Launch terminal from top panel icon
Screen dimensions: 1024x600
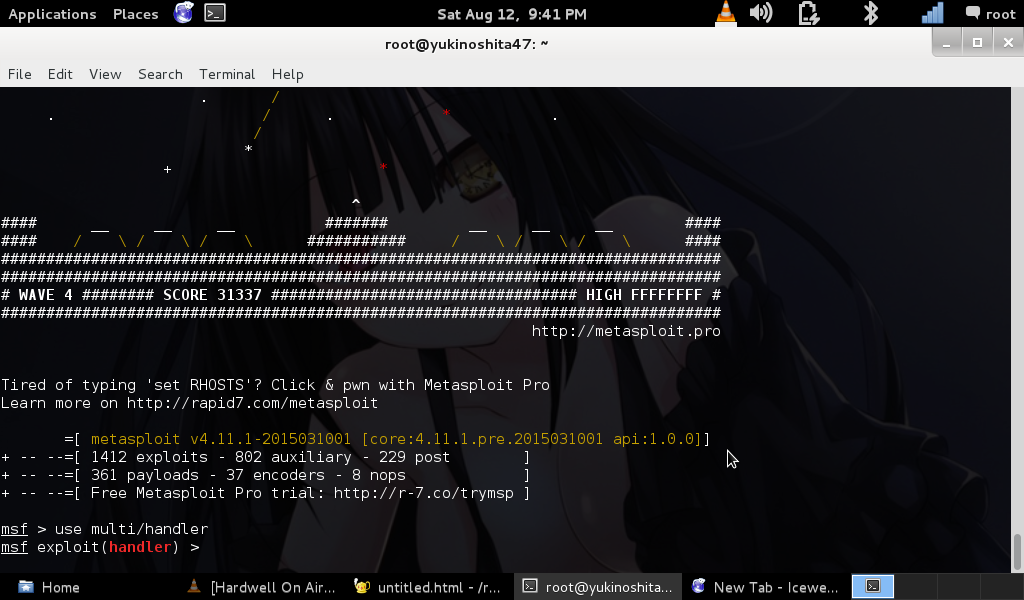coord(215,12)
